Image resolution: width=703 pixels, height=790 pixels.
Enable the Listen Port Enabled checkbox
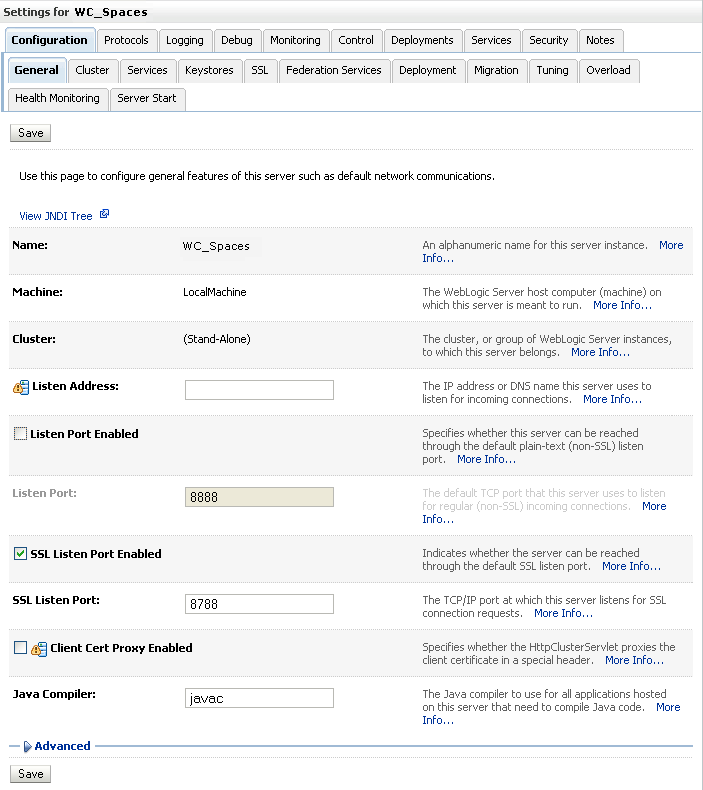(x=21, y=434)
